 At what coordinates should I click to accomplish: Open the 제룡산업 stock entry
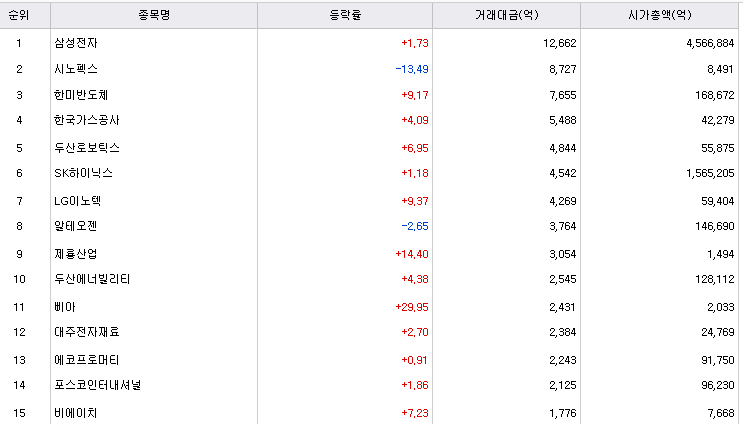[x=76, y=254]
